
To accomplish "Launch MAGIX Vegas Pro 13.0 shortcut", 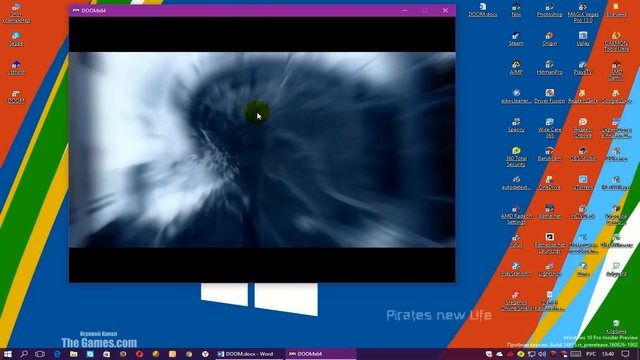I will point(583,12).
